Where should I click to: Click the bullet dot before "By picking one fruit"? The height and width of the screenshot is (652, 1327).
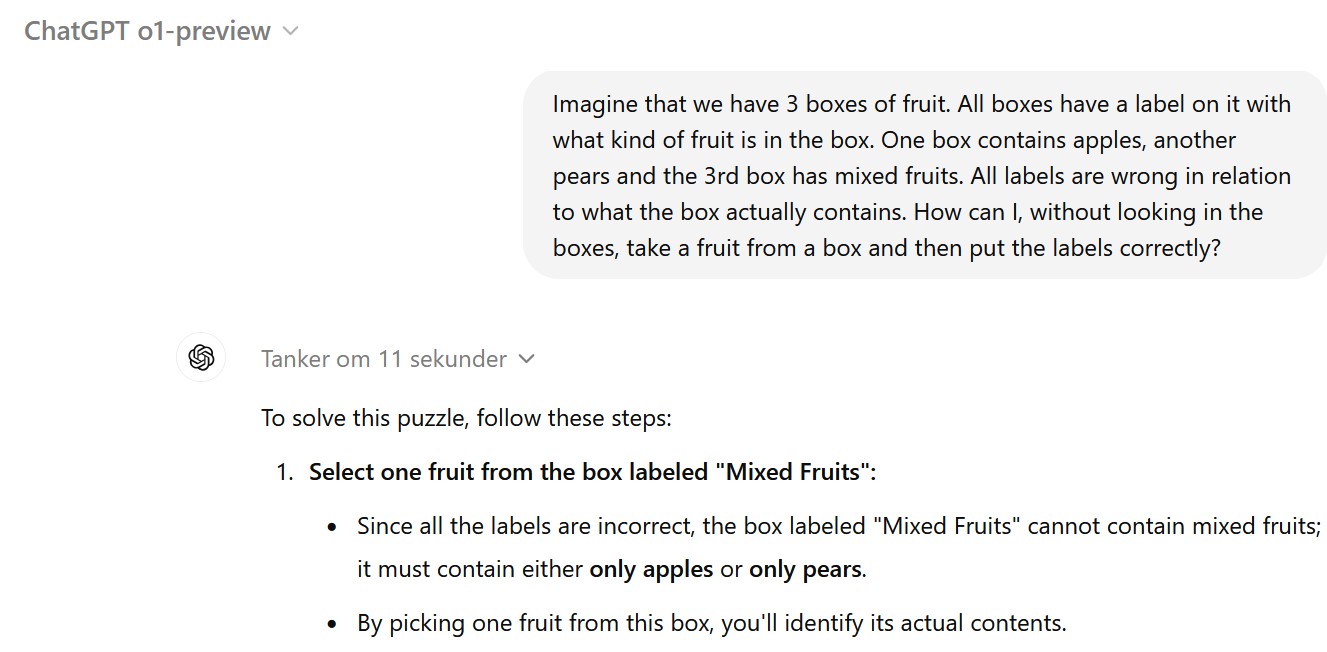[x=333, y=624]
